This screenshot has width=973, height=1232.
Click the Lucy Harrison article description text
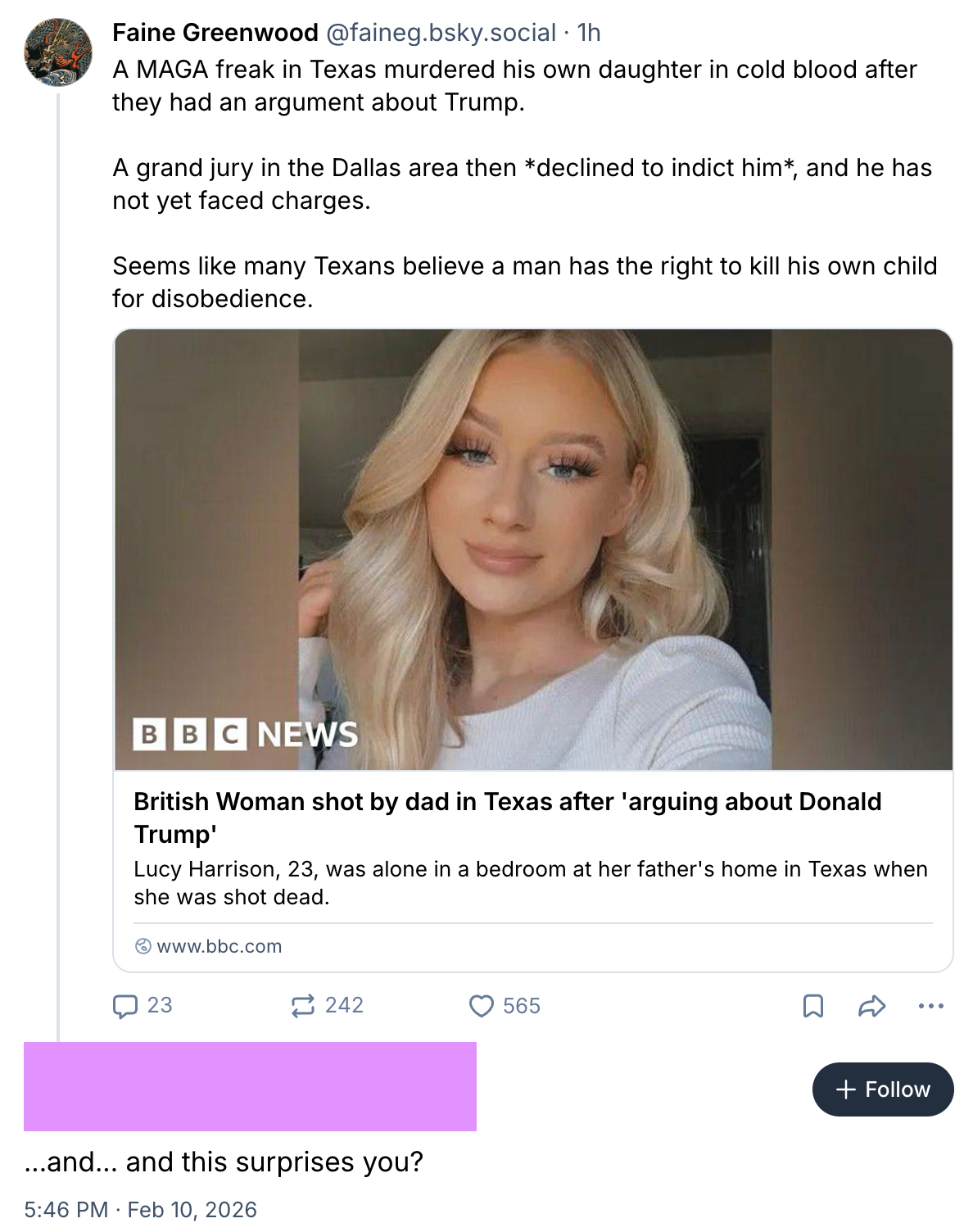(x=530, y=882)
